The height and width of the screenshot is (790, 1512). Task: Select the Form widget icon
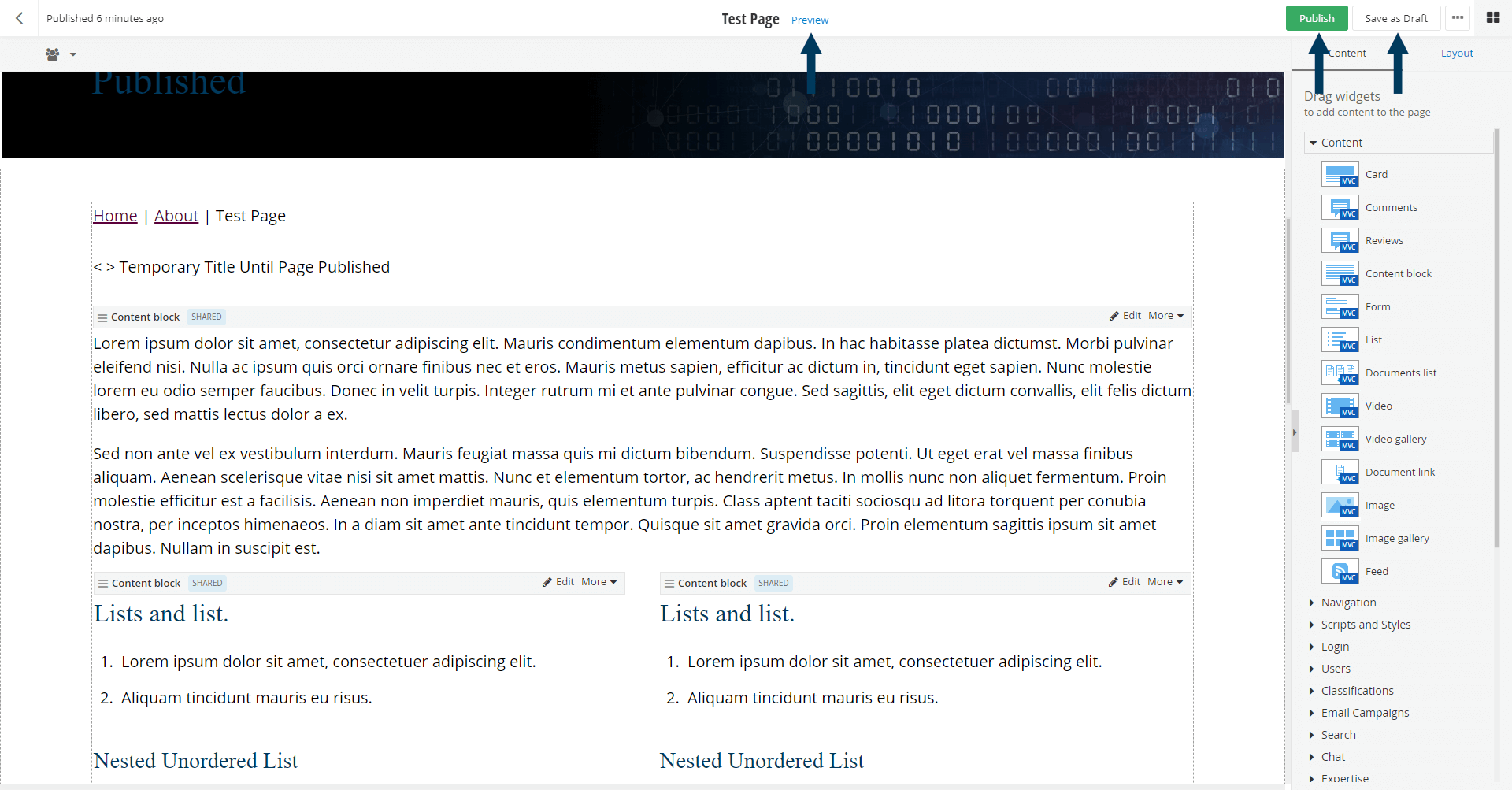coord(1340,306)
